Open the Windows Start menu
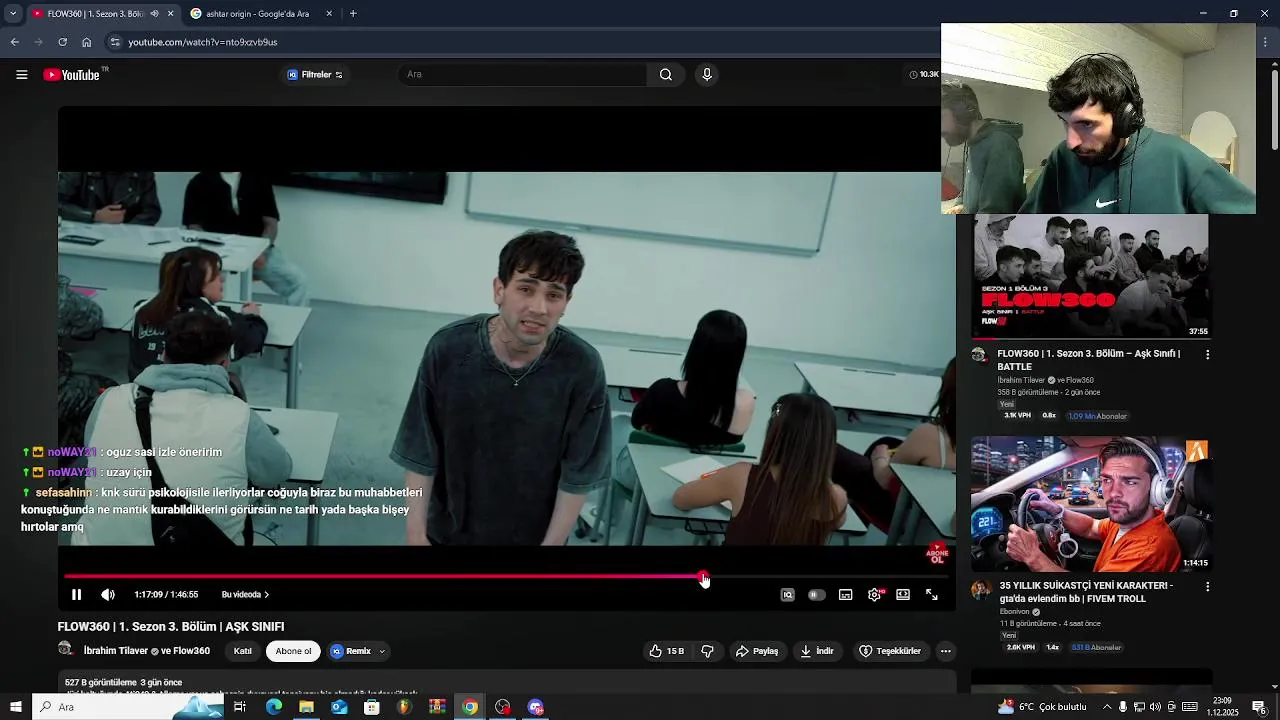The width and height of the screenshot is (1280, 720). pos(15,707)
